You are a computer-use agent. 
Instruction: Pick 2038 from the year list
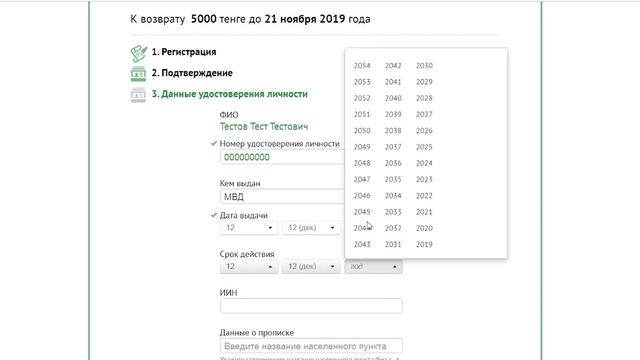pyautogui.click(x=393, y=131)
